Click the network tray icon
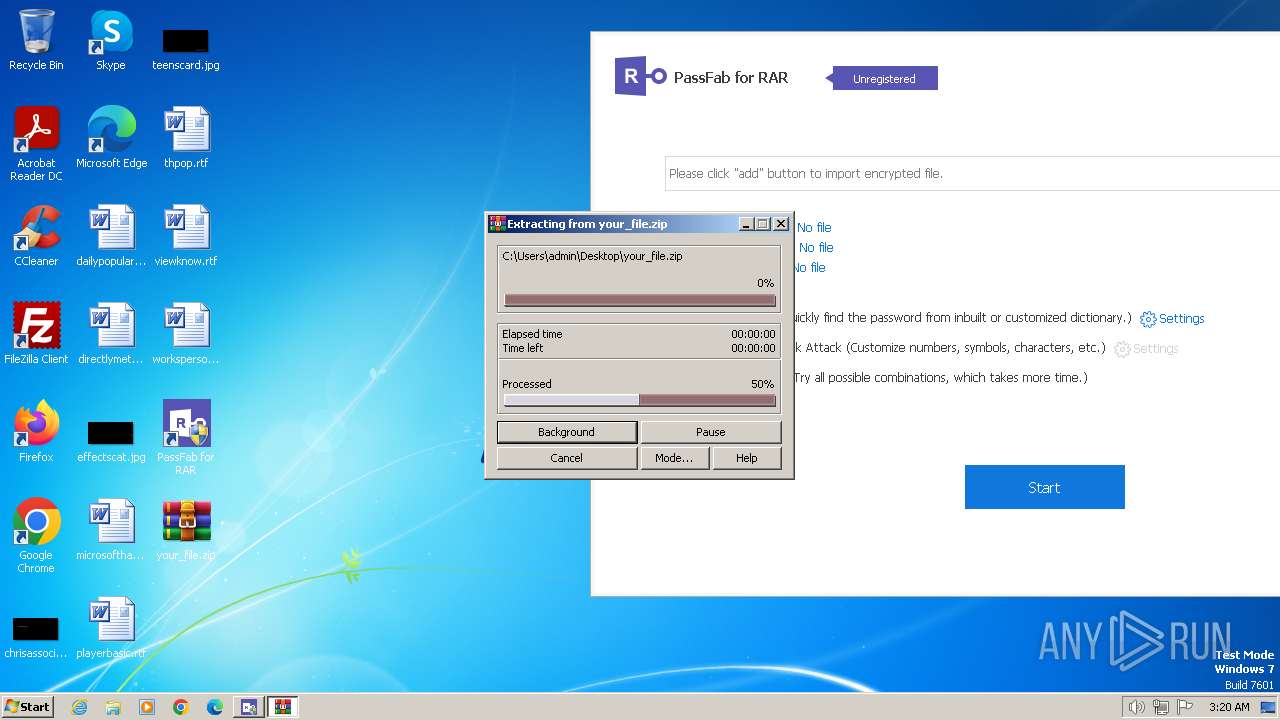This screenshot has height=720, width=1280. [1161, 707]
